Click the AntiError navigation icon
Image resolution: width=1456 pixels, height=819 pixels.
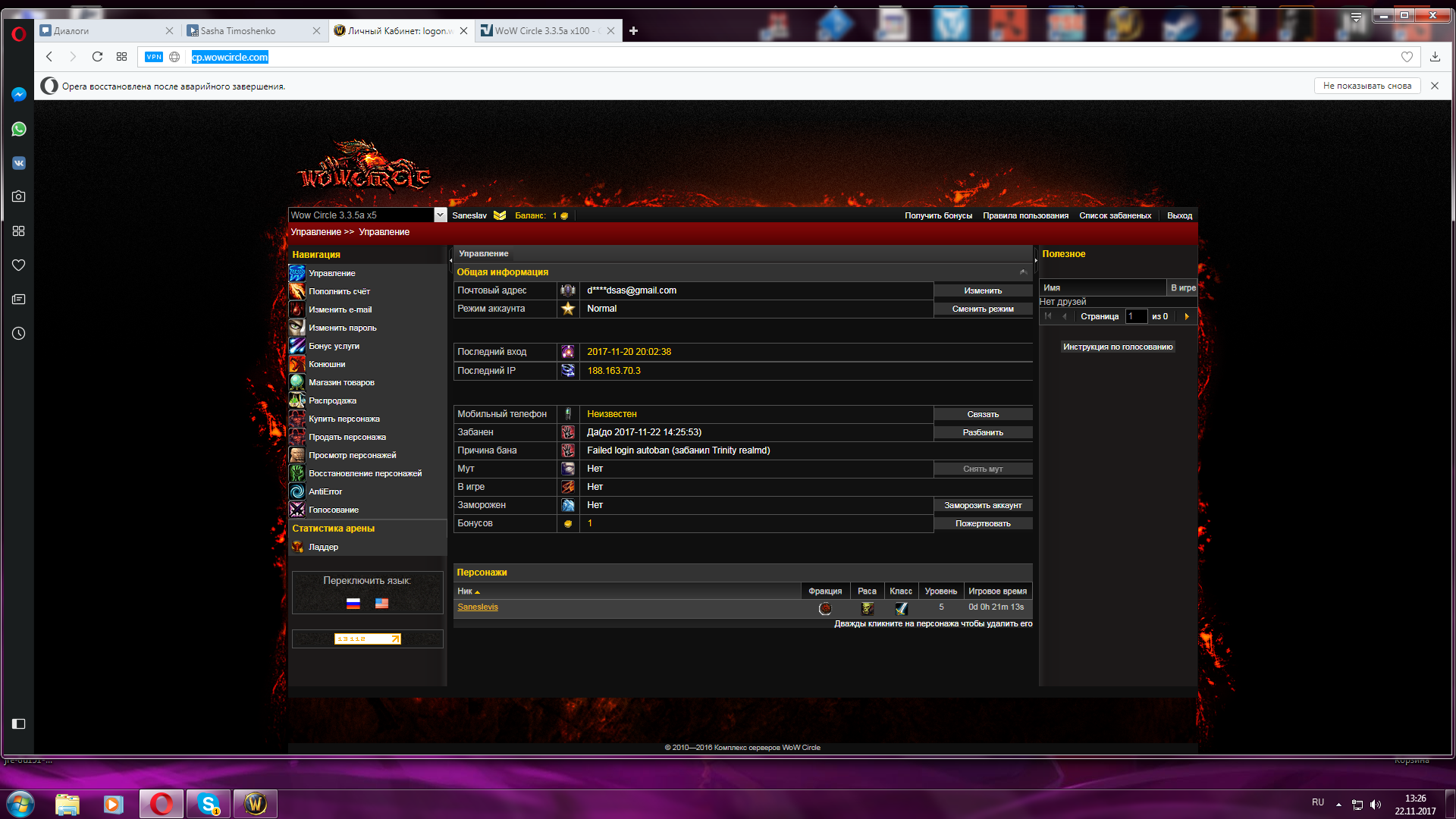click(x=297, y=491)
